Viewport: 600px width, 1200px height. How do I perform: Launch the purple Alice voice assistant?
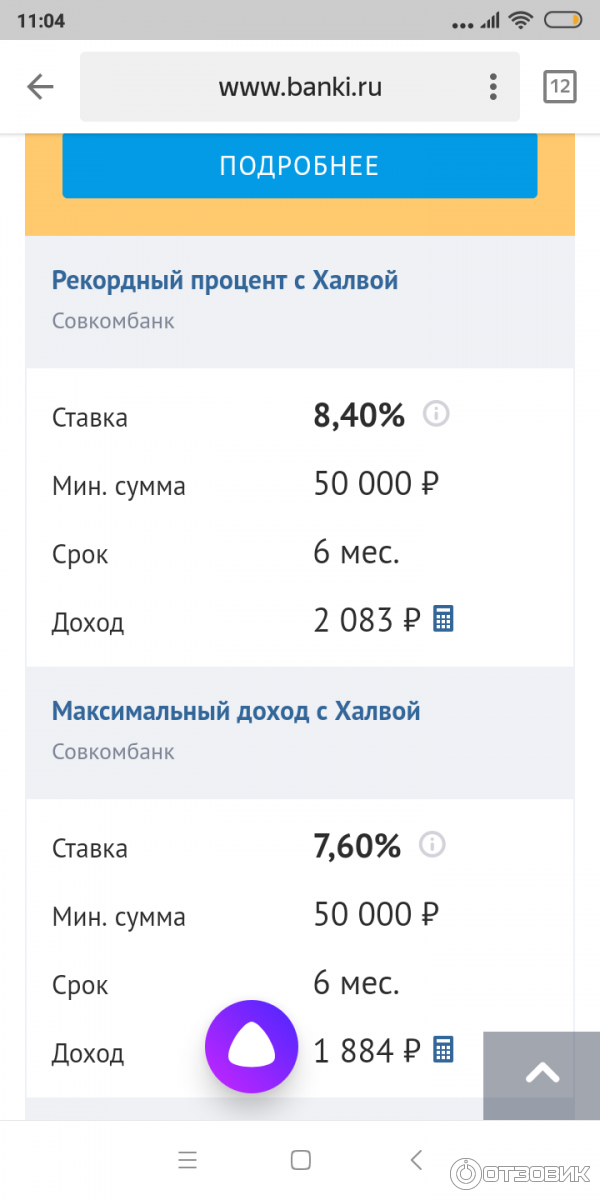(251, 1047)
